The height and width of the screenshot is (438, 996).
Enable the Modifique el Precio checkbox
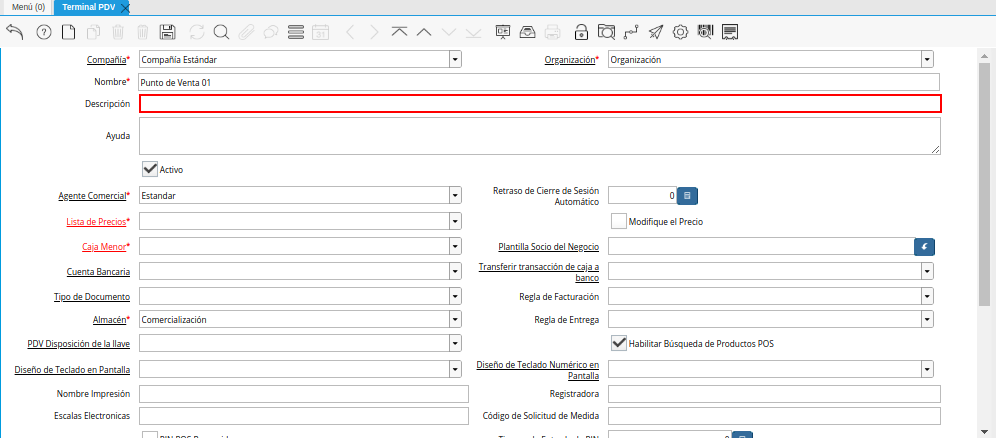[x=618, y=221]
